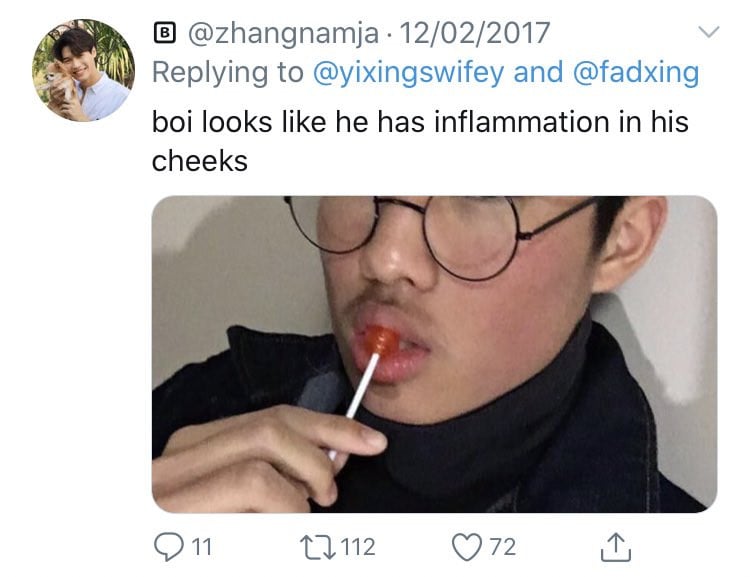Share the tweet via the upload arrow icon
The height and width of the screenshot is (577, 750).
616,546
